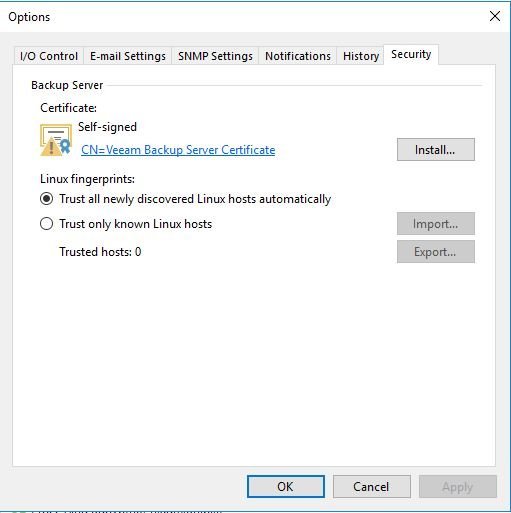The image size is (511, 513).
Task: Click the Install... certificate button
Action: point(436,150)
